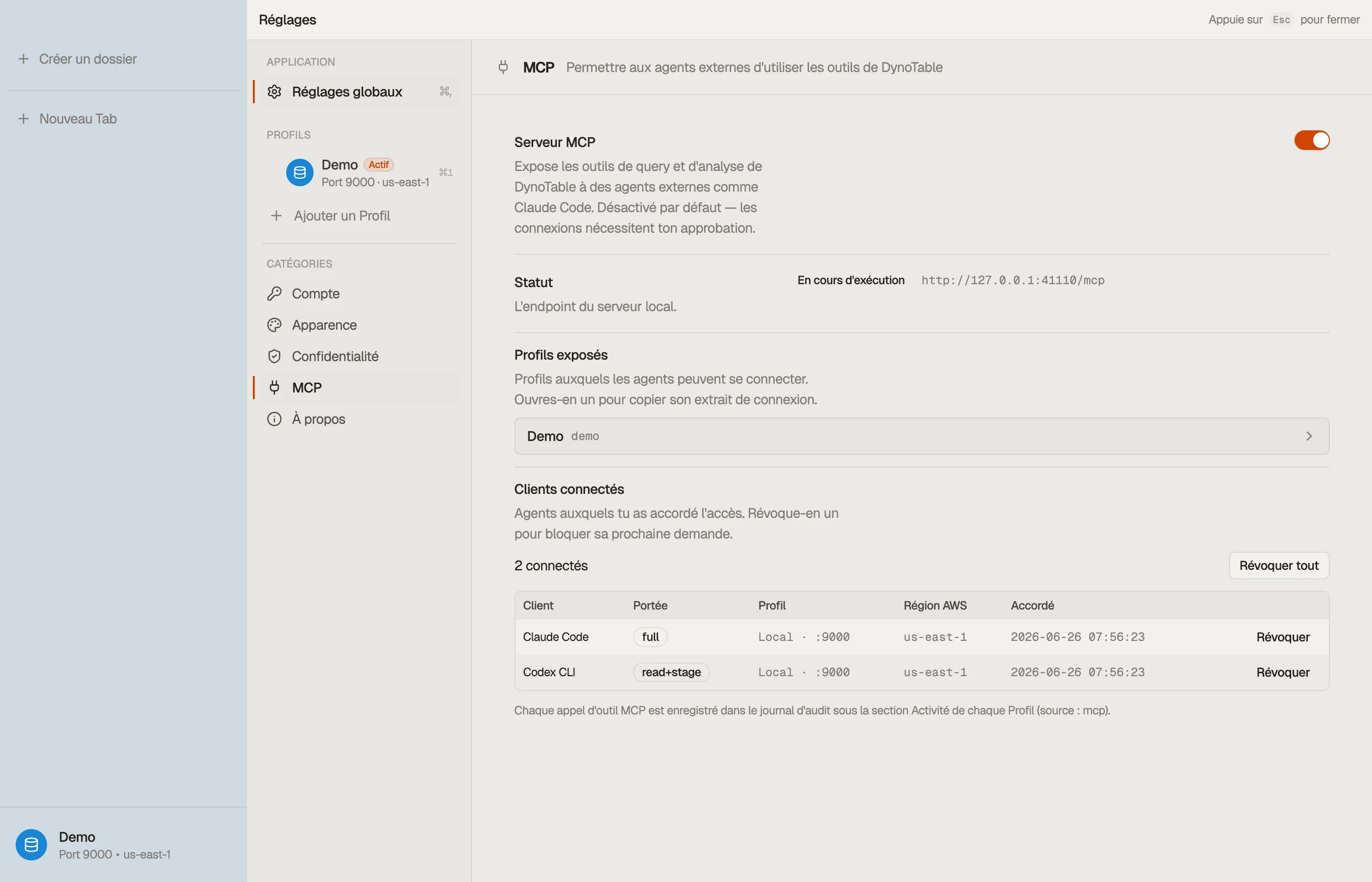
Task: Click 'En cours d'exécution' status text
Action: point(850,281)
